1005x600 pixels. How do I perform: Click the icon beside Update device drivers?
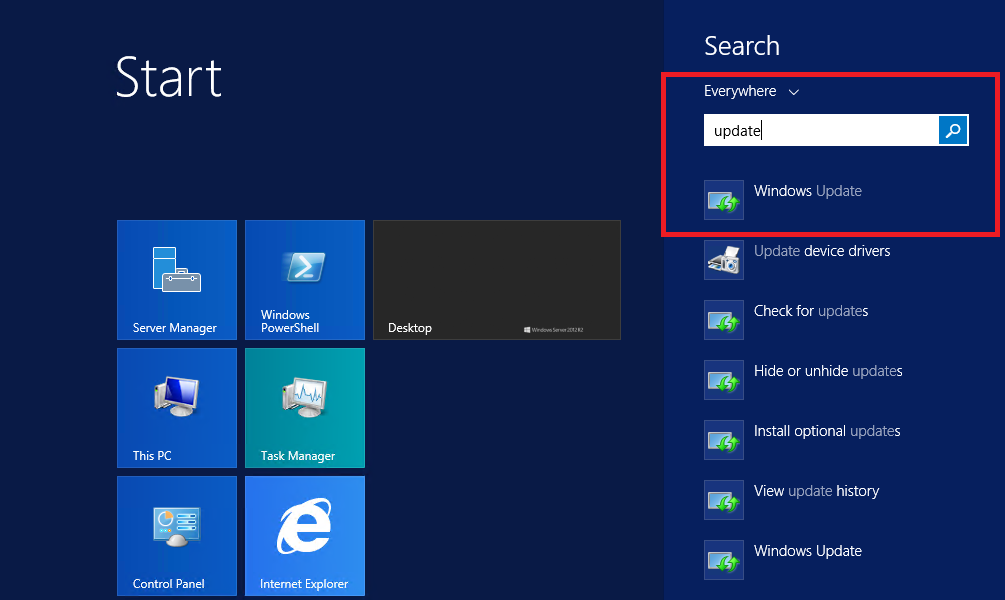click(724, 260)
